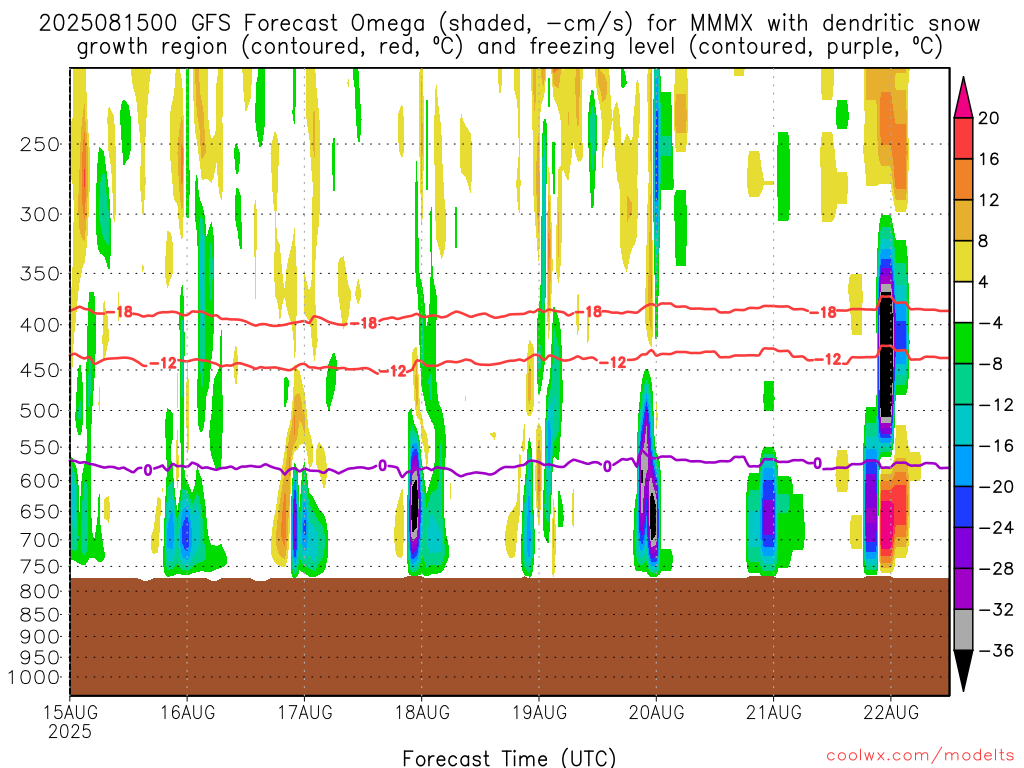Click the orange colorbar swatch between 12 and 16
This screenshot has width=1024, height=768.
click(x=963, y=180)
